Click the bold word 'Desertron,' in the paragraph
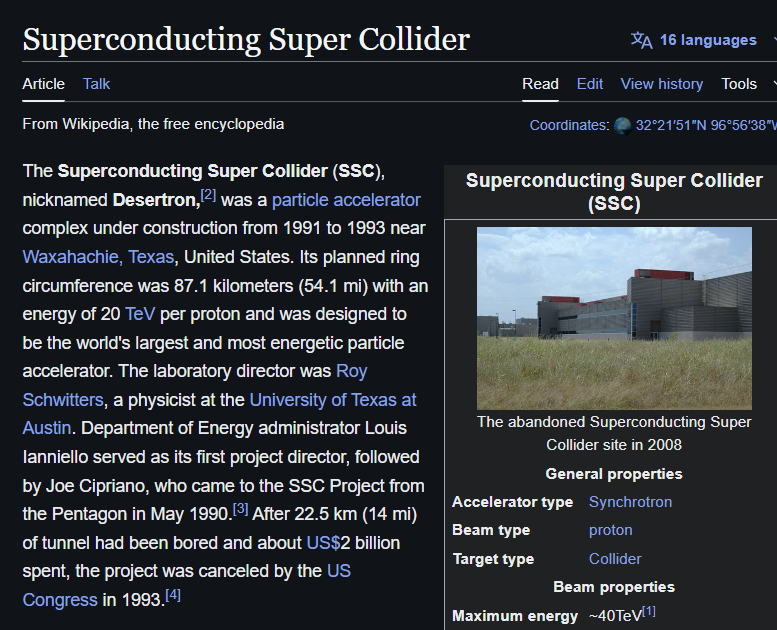 tap(156, 200)
